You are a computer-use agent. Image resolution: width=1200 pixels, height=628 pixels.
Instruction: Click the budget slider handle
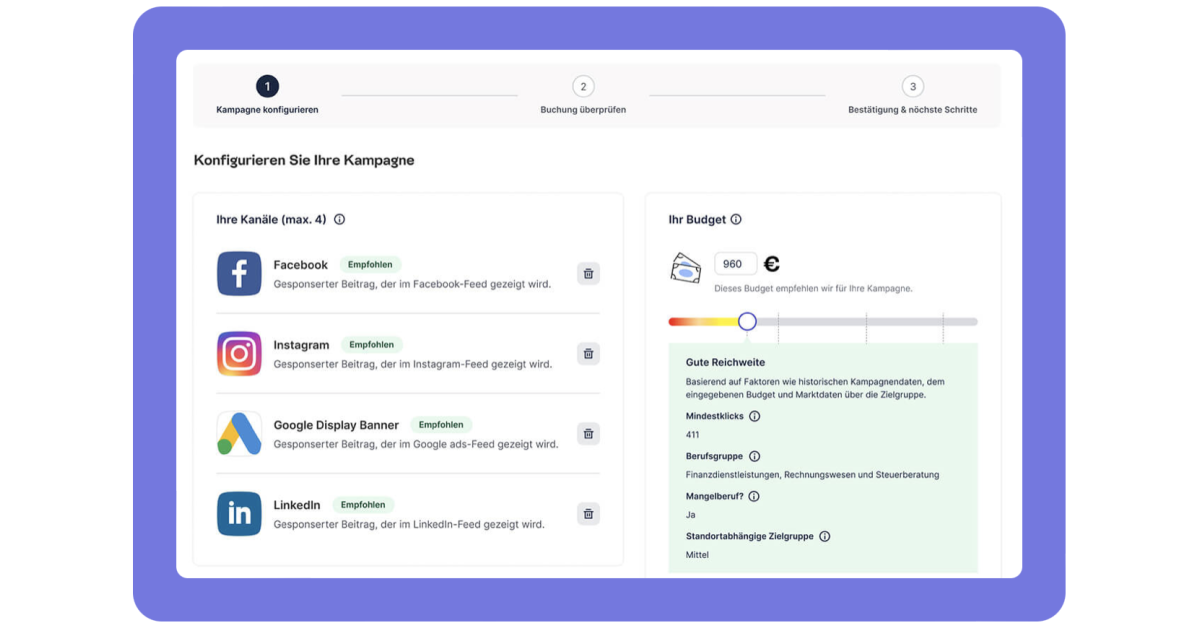(x=747, y=321)
